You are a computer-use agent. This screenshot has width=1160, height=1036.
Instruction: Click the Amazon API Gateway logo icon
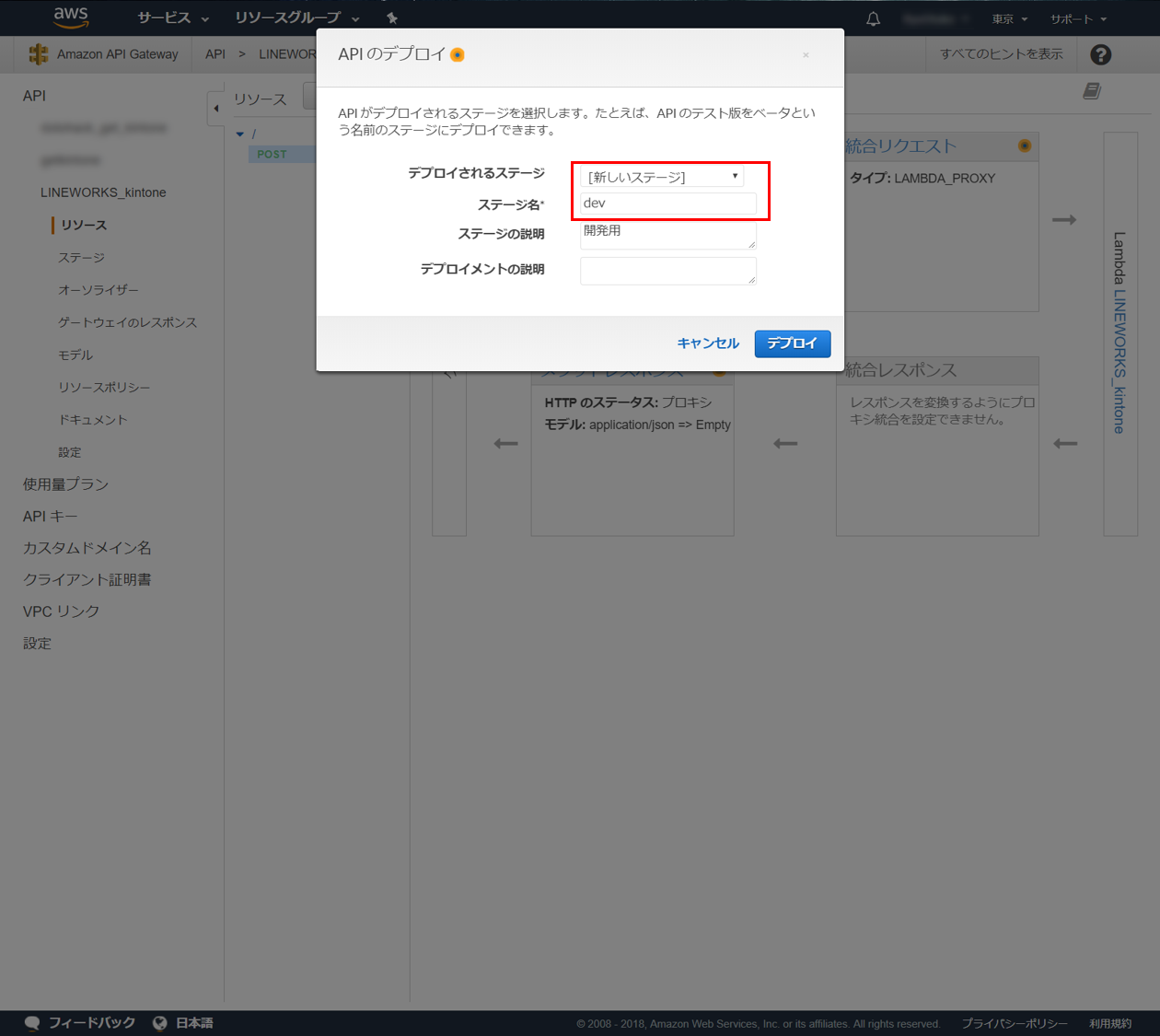point(39,54)
